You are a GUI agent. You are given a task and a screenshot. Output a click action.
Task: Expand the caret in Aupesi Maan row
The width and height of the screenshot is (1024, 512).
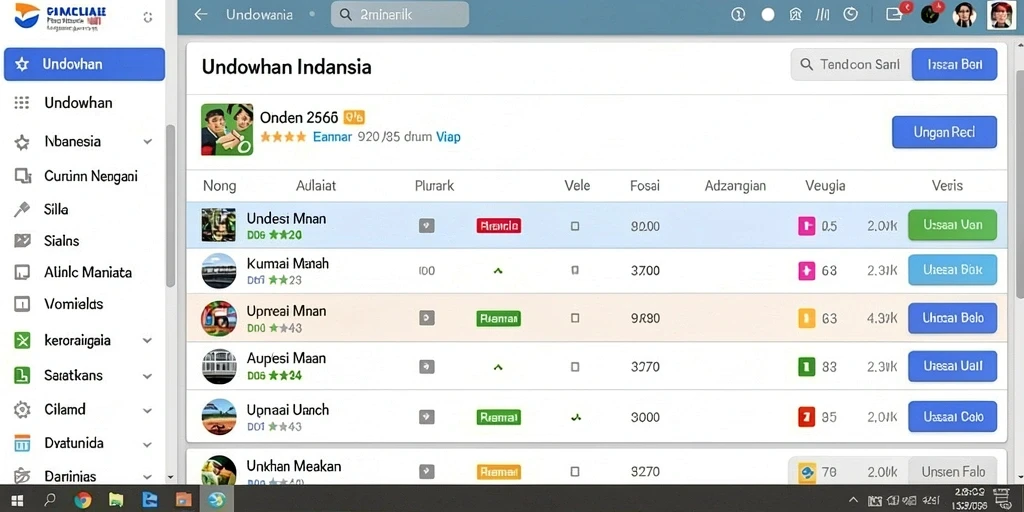pos(498,367)
